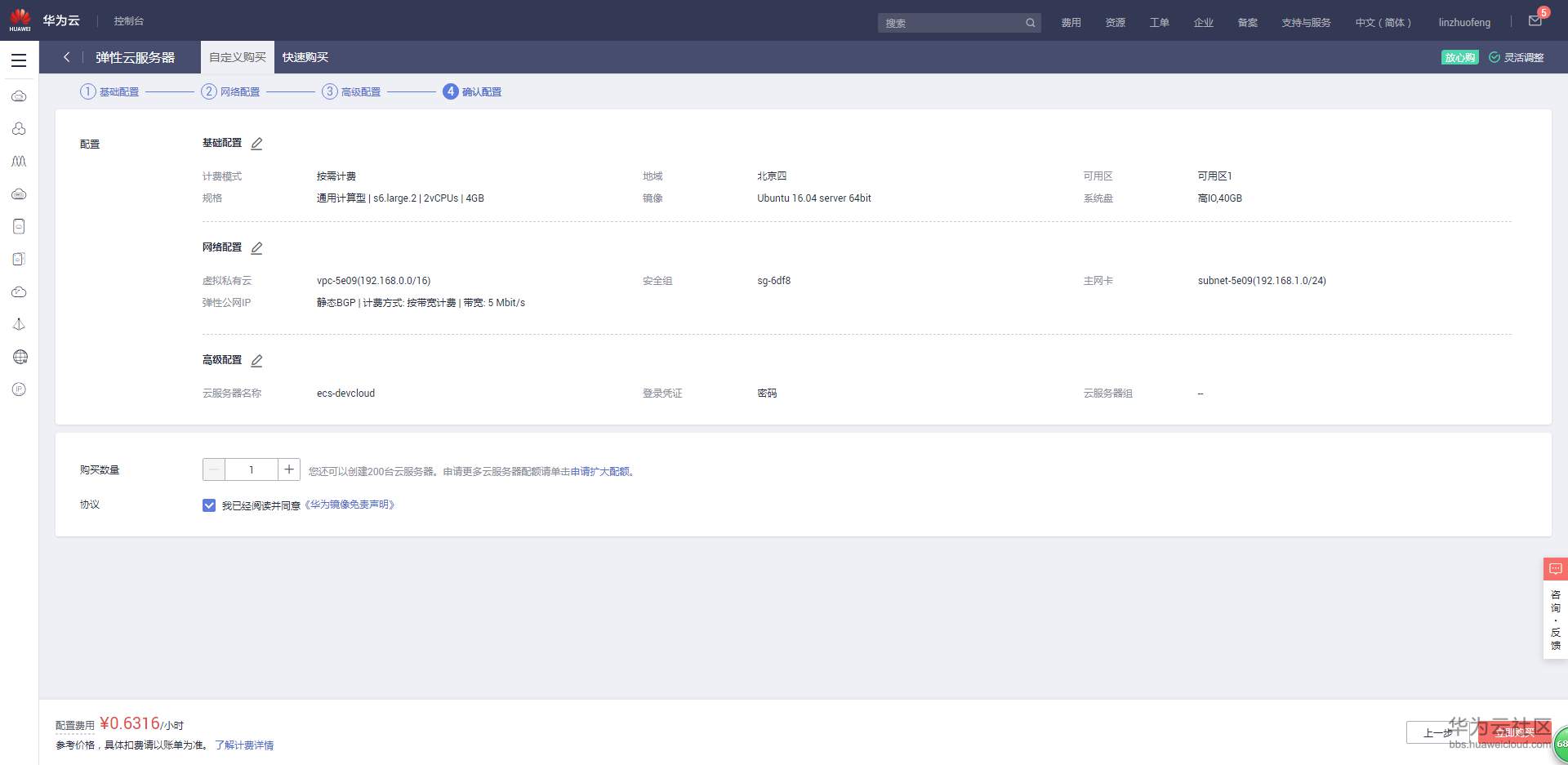The image size is (1568, 765).
Task: Click the EIP value 静态BGP bandwidth 5 Mbit/s
Action: (421, 303)
